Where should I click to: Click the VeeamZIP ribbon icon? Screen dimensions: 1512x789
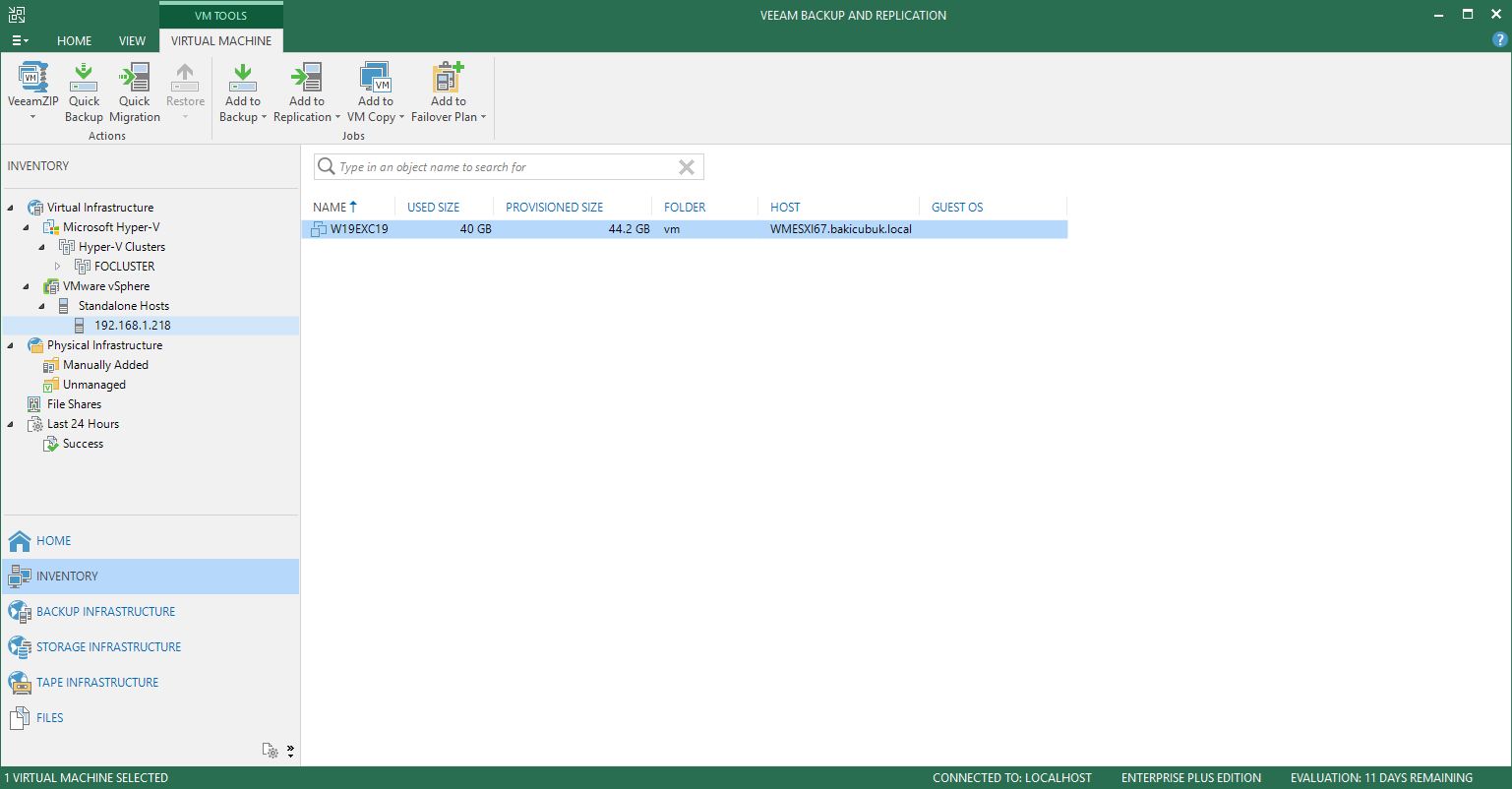point(32,77)
